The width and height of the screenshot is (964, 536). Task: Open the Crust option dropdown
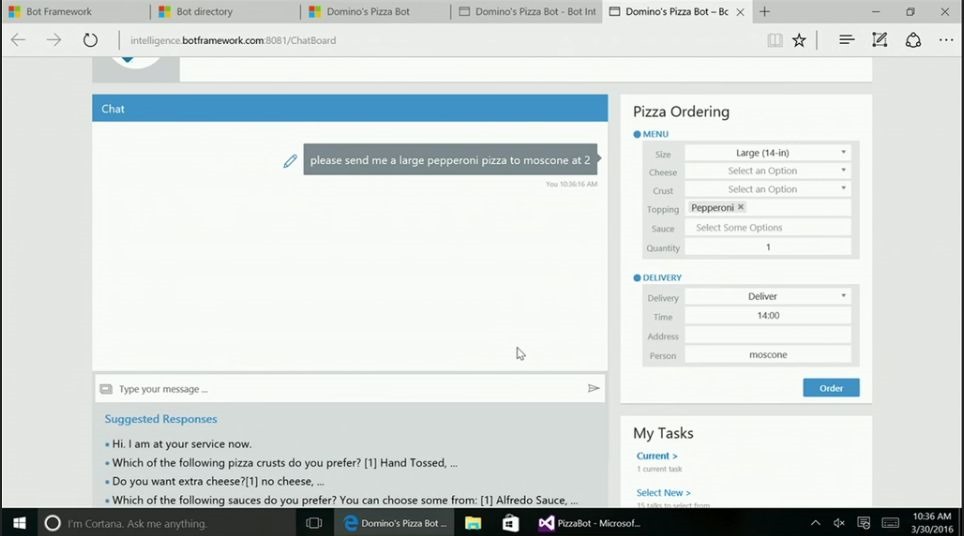click(768, 189)
